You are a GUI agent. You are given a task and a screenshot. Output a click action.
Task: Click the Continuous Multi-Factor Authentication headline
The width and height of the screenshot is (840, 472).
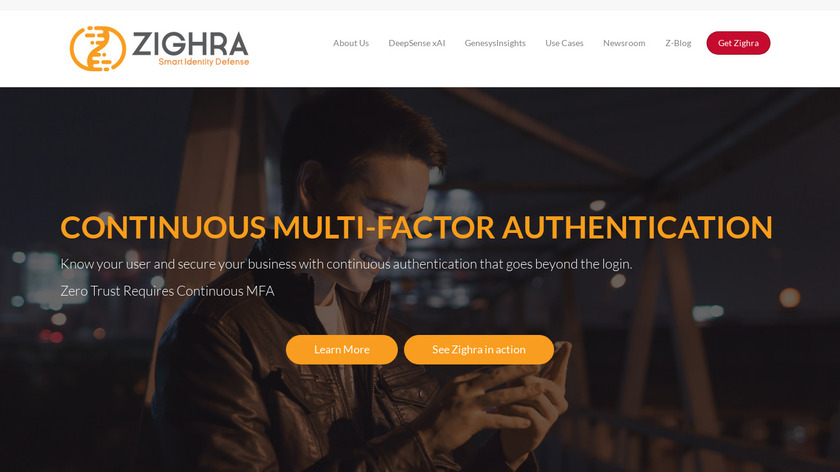(x=416, y=227)
